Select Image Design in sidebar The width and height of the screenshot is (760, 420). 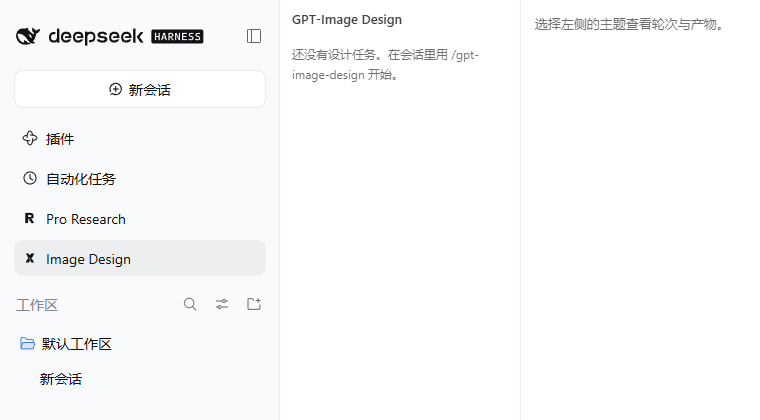tap(140, 259)
